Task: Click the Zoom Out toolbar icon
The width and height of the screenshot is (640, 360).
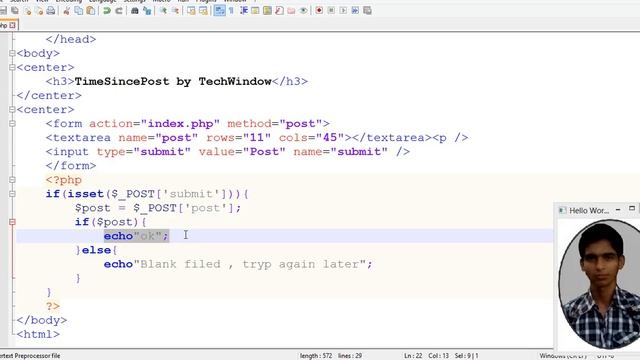Action: coord(175,11)
